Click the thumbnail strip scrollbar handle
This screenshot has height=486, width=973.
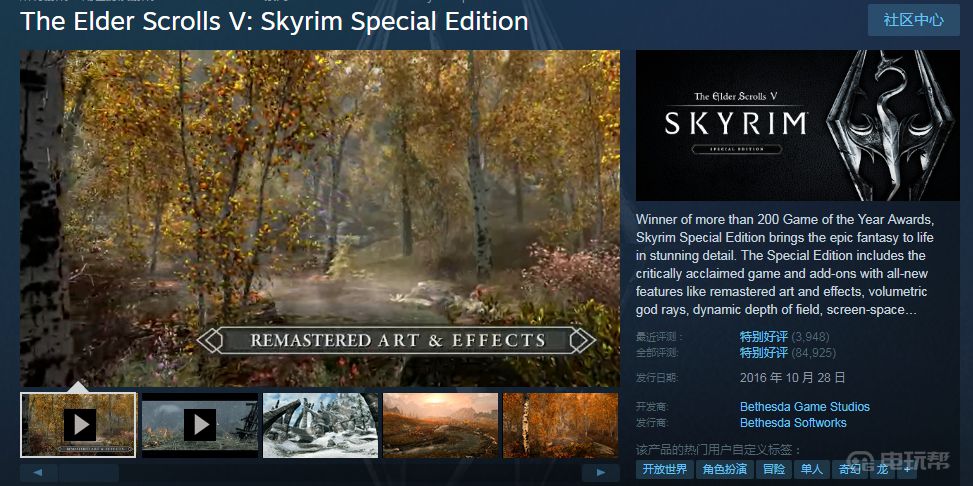pyautogui.click(x=89, y=472)
